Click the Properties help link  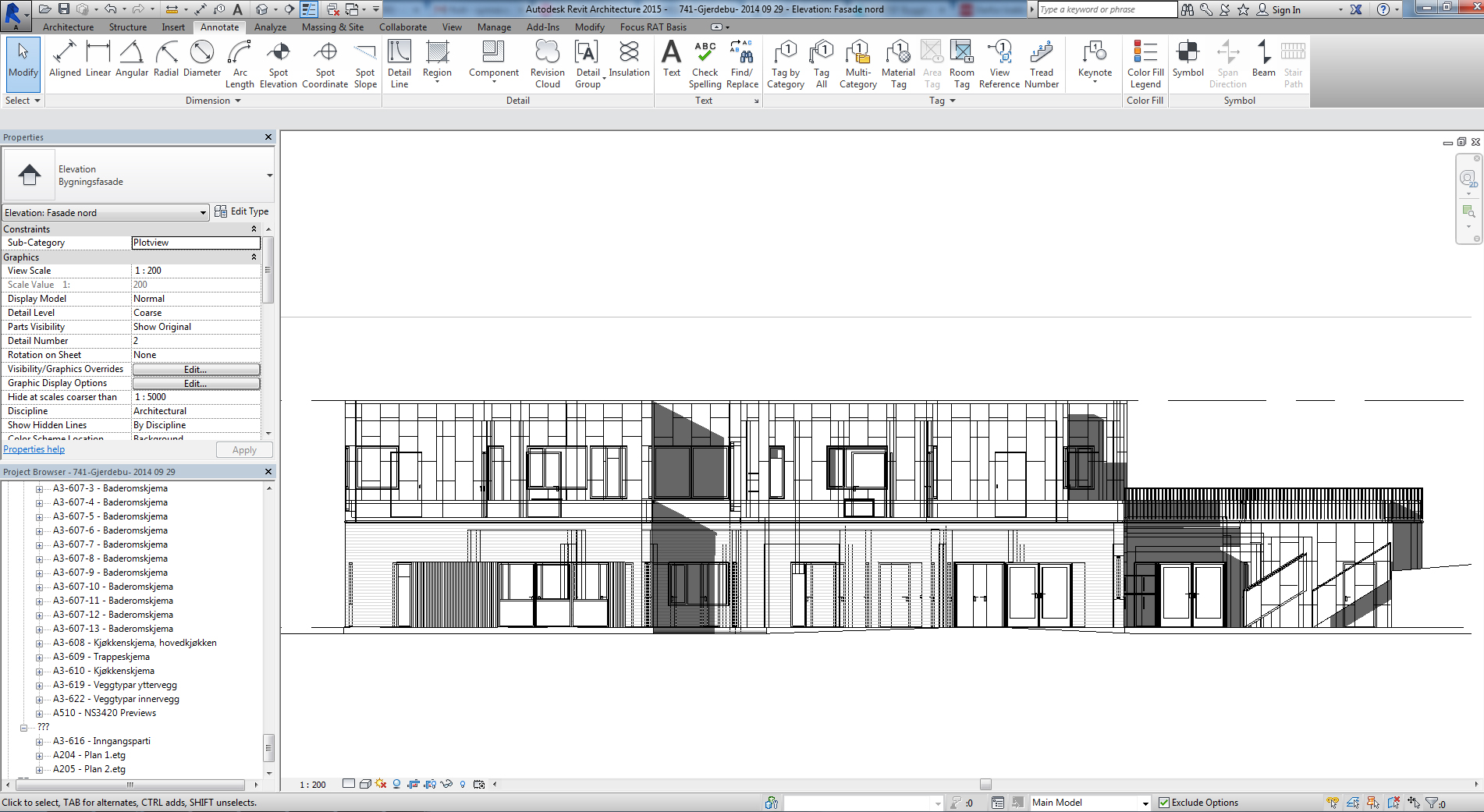34,449
